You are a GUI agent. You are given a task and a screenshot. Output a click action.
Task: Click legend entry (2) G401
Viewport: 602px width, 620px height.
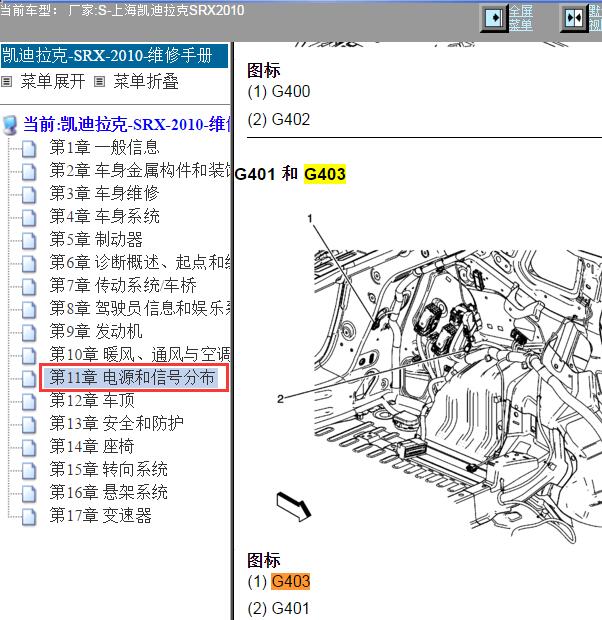pyautogui.click(x=278, y=608)
